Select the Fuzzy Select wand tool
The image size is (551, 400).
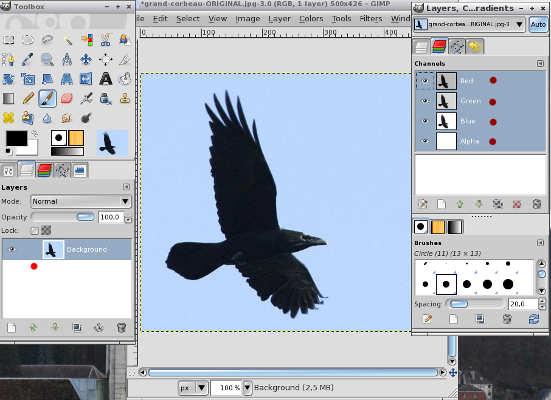[67, 40]
